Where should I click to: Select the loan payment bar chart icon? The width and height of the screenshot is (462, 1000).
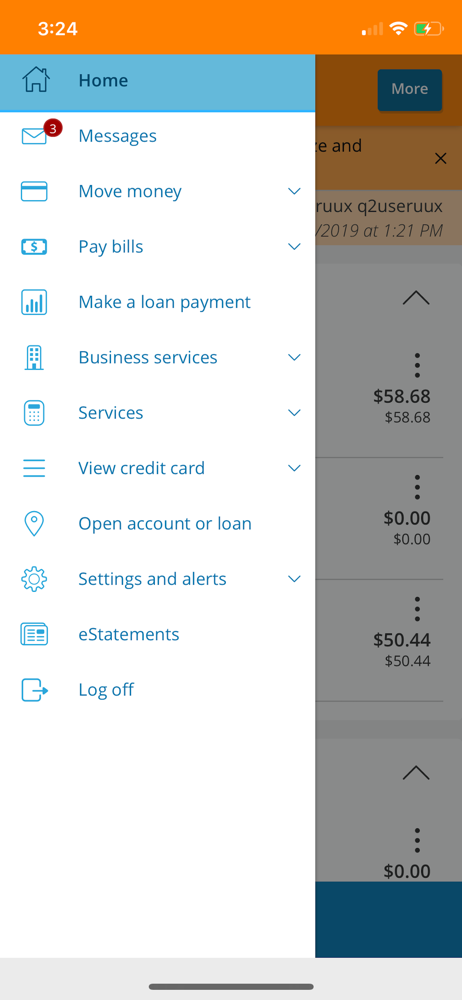(x=34, y=302)
